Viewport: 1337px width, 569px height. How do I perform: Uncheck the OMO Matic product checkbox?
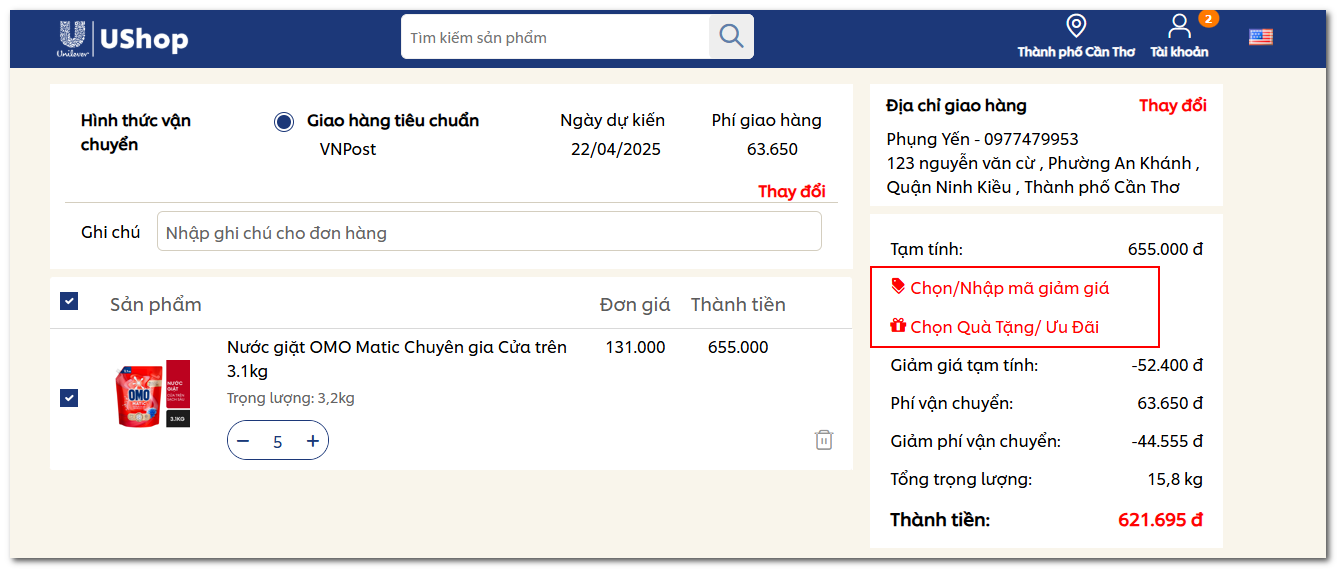tap(69, 398)
